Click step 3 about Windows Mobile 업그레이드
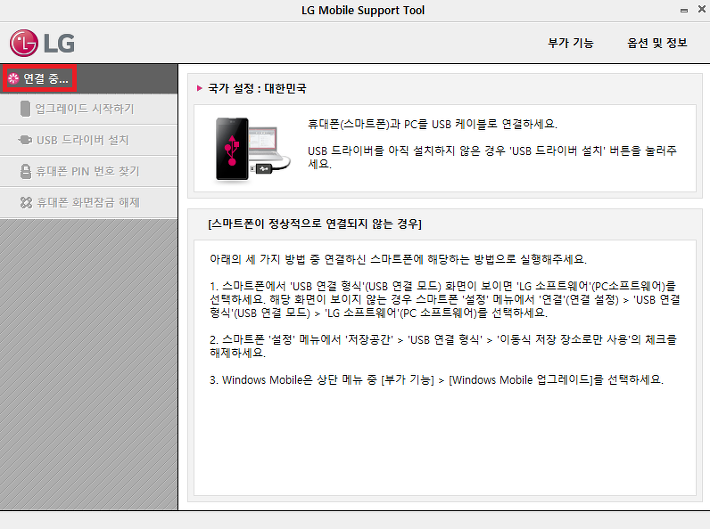 [437, 380]
